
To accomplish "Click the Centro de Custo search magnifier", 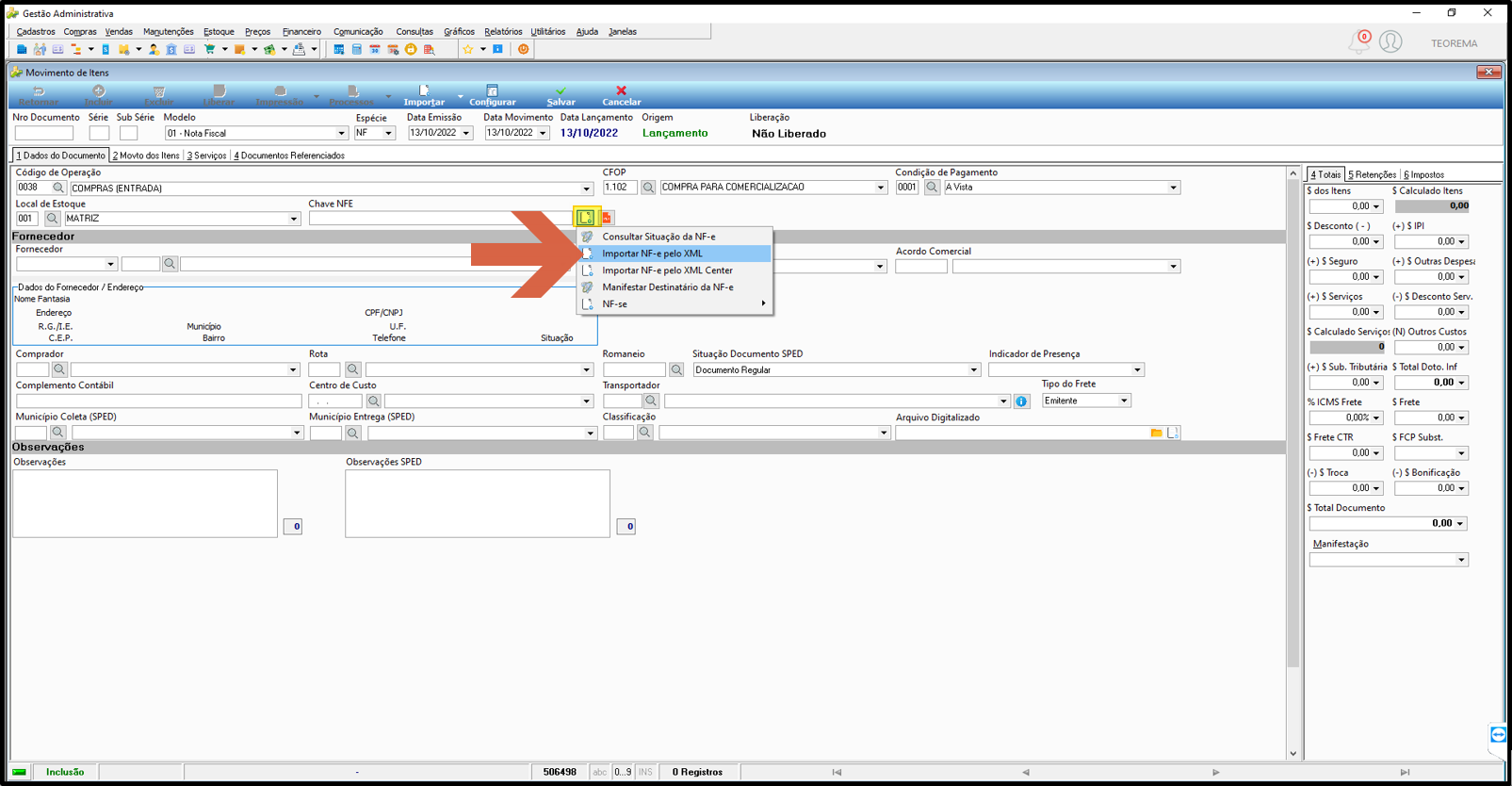I will pos(373,401).
